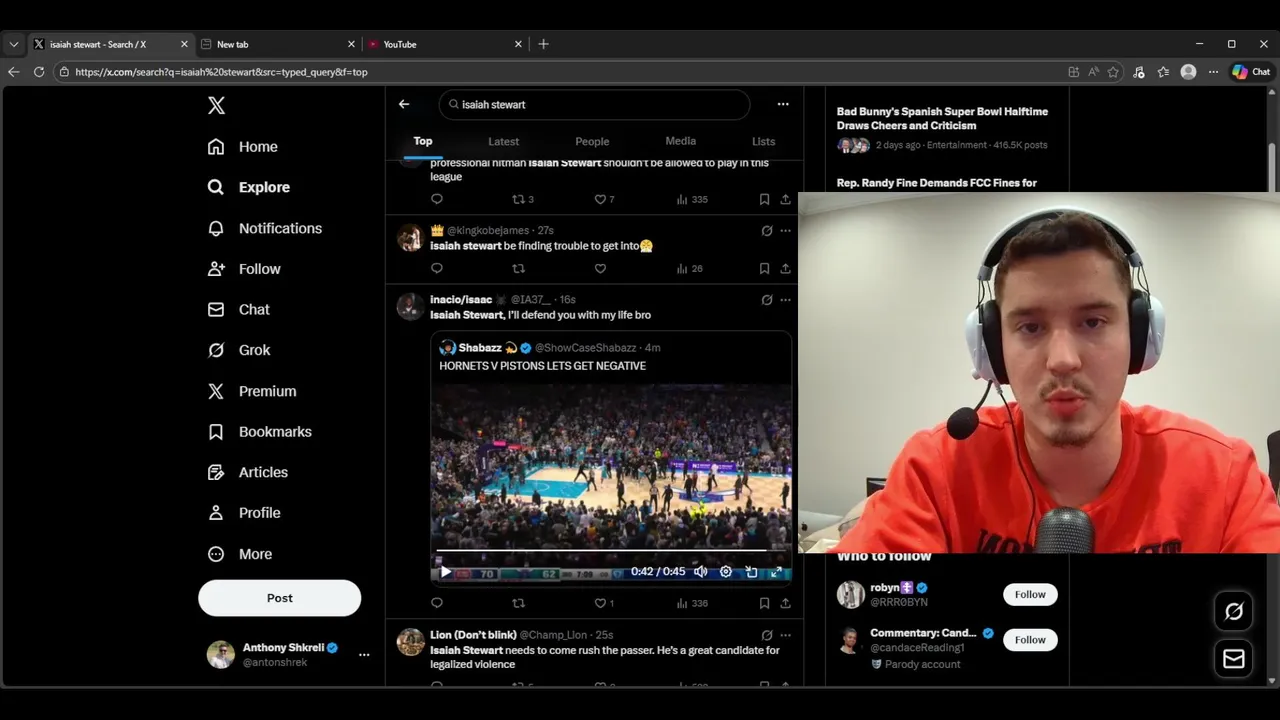The height and width of the screenshot is (720, 1280).
Task: Switch to the Lists results tab
Action: click(763, 141)
